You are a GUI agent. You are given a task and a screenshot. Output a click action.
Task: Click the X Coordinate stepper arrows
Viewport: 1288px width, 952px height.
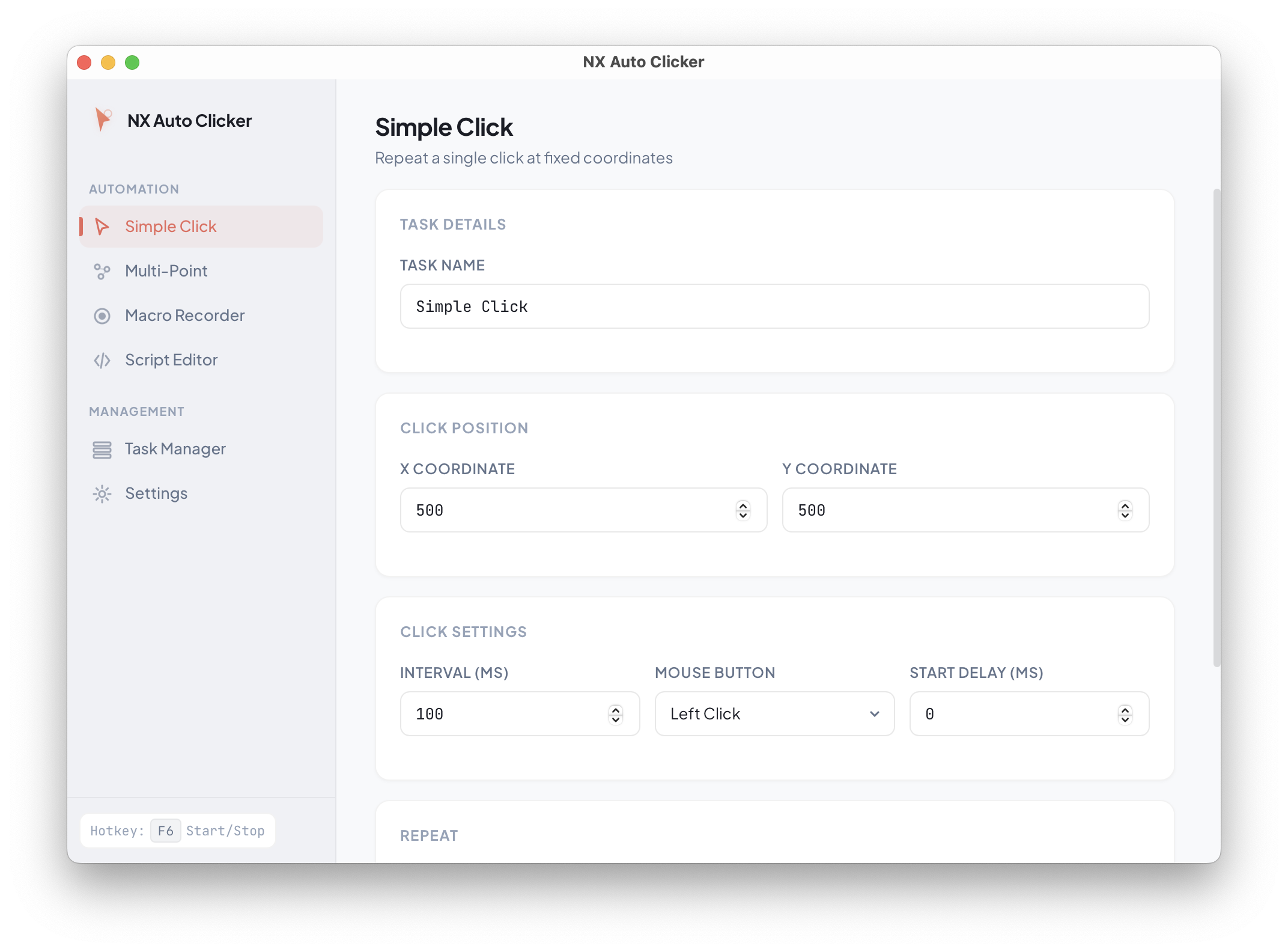[x=743, y=510]
